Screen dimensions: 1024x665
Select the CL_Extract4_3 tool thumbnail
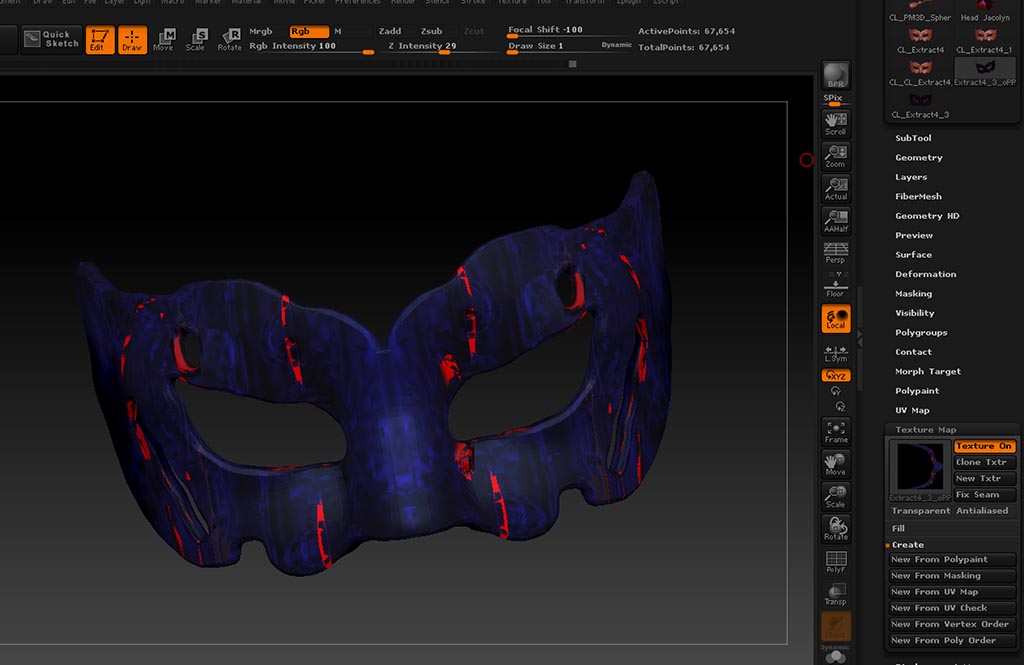pyautogui.click(x=920, y=105)
